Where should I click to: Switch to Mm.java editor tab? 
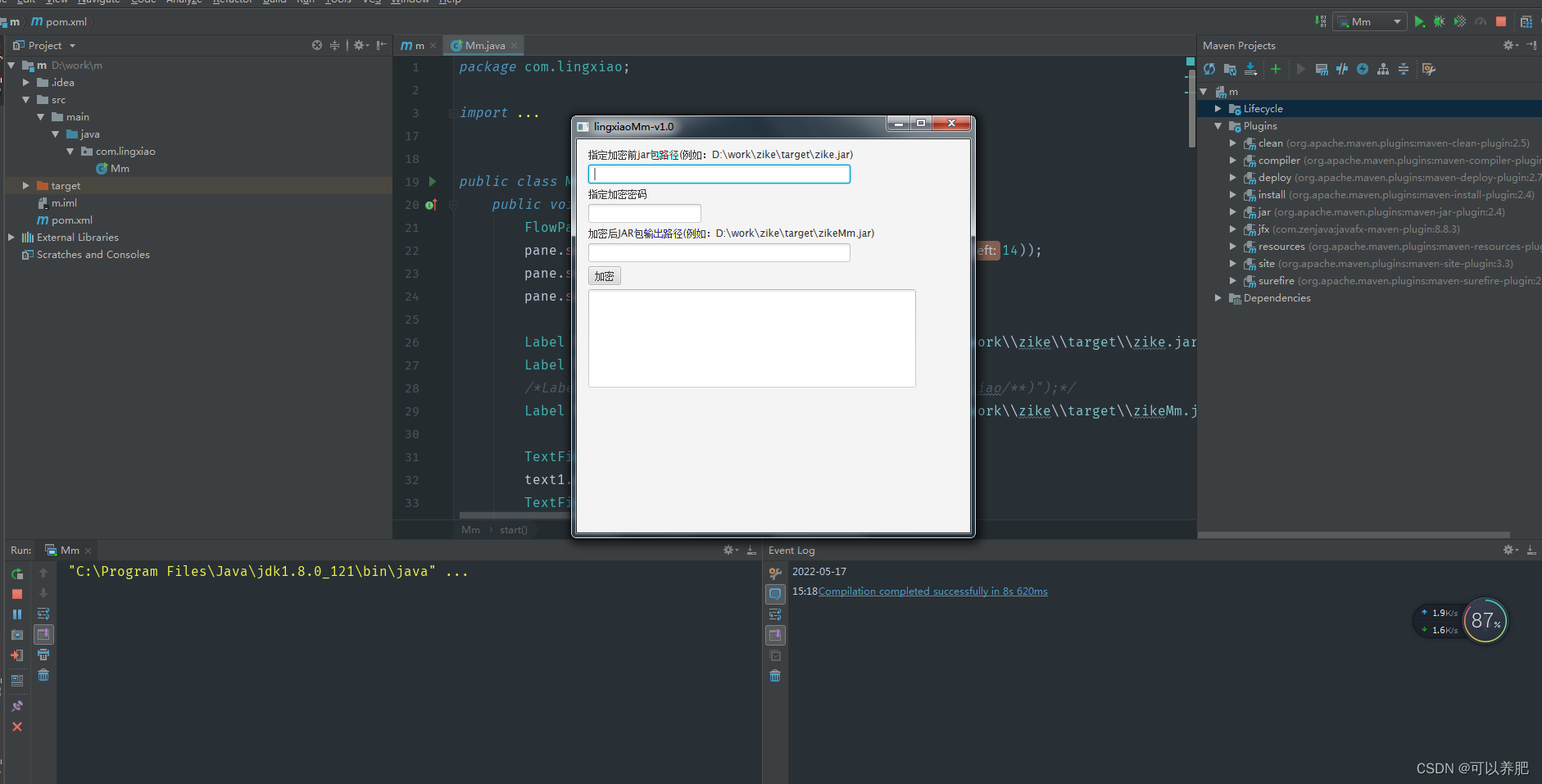coord(484,45)
